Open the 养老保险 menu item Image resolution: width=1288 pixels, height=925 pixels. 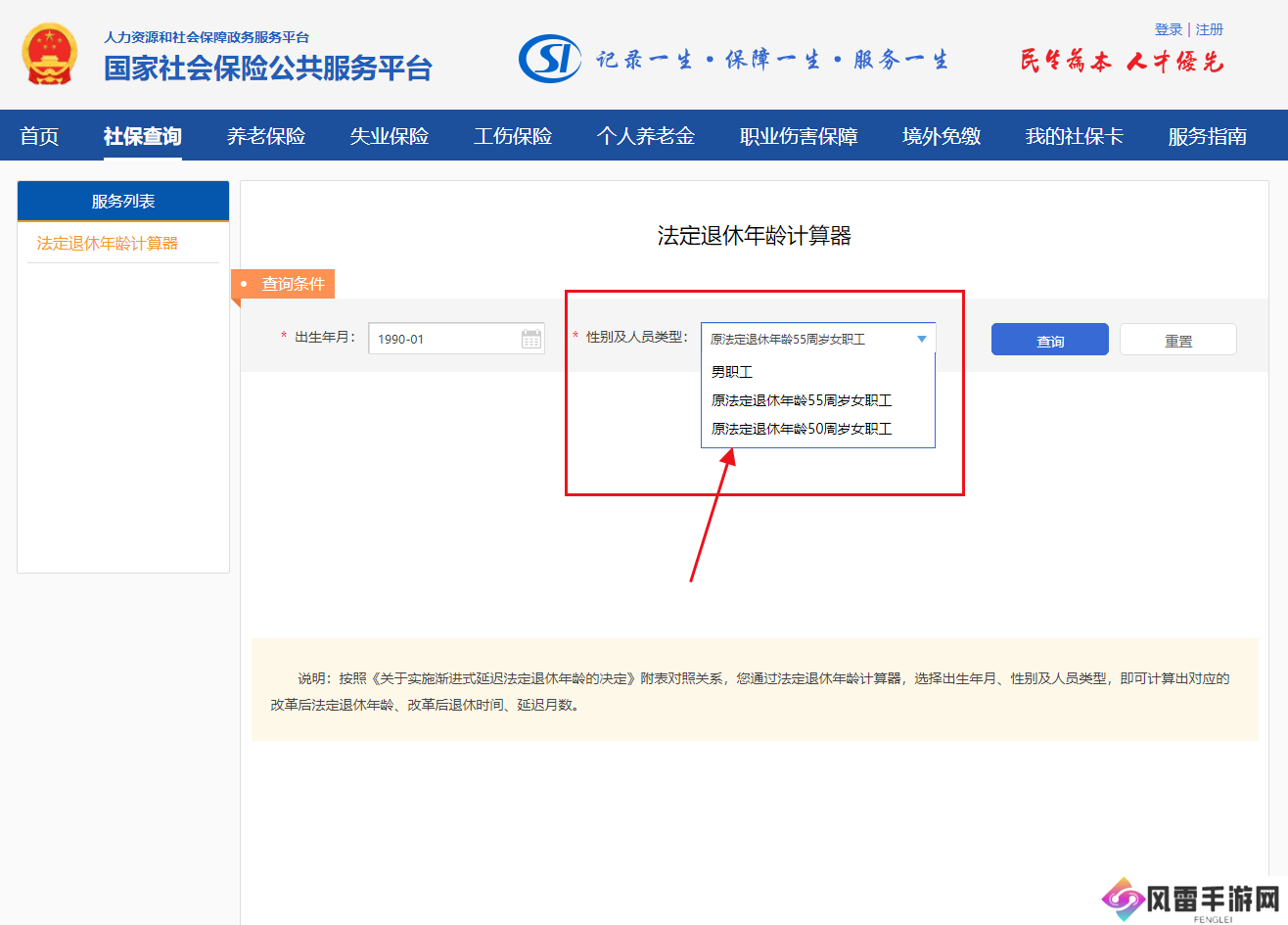click(266, 136)
